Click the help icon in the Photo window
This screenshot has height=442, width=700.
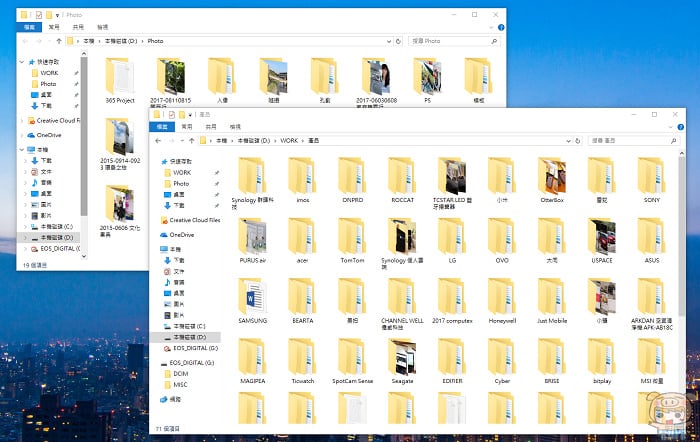[501, 27]
